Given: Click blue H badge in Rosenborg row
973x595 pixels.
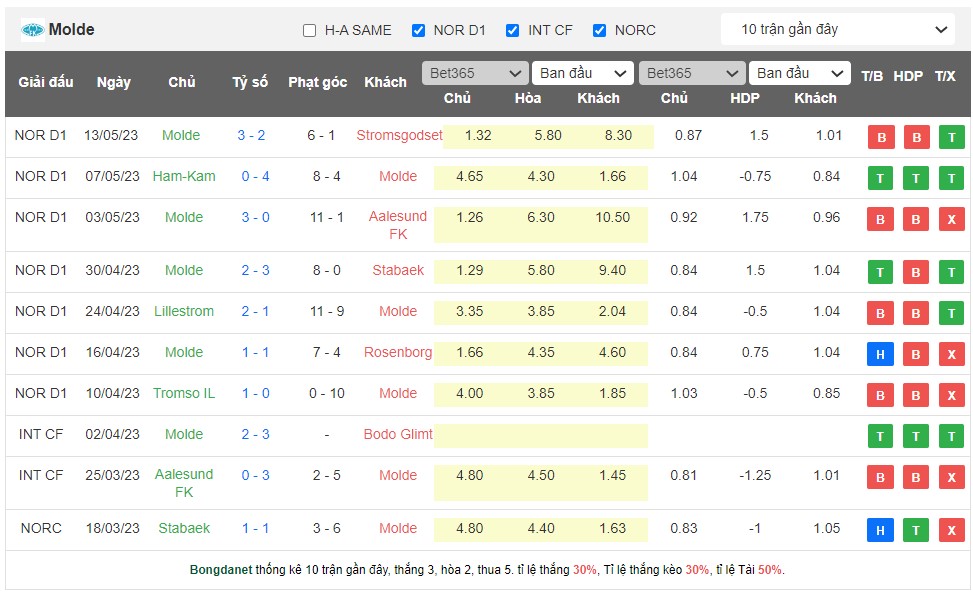Looking at the screenshot, I should (x=880, y=354).
